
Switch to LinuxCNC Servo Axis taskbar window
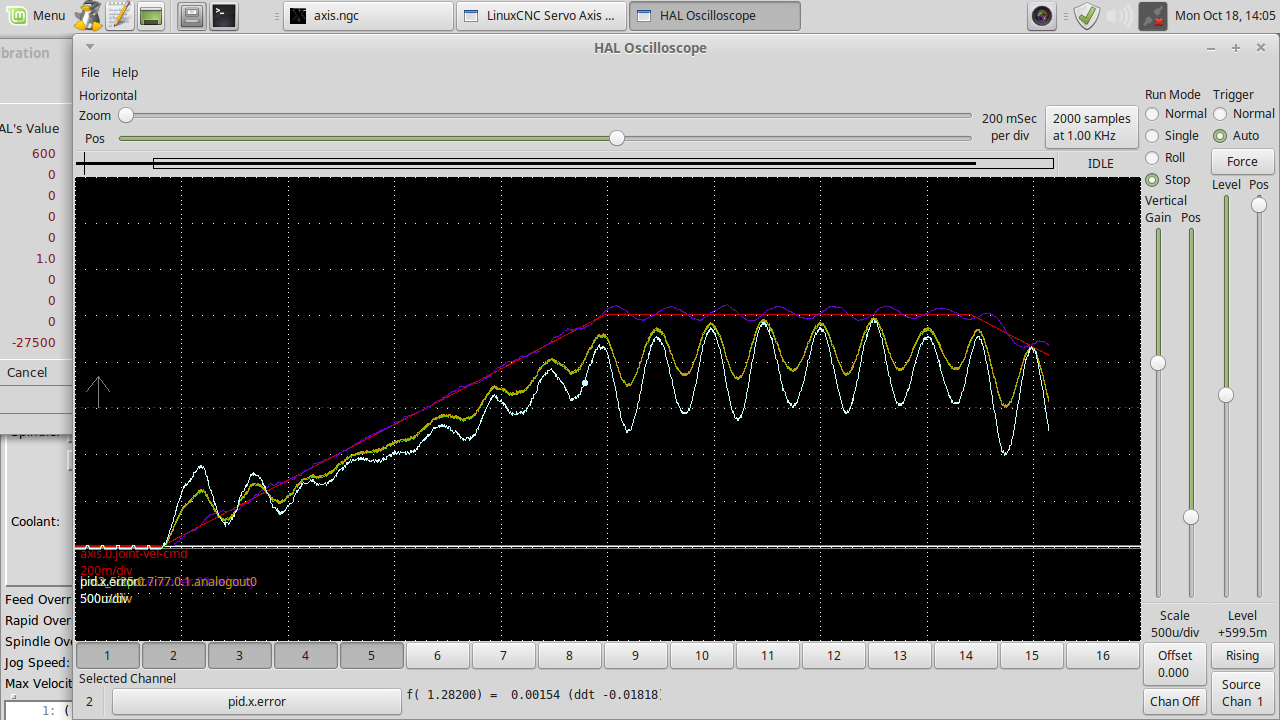click(x=541, y=15)
